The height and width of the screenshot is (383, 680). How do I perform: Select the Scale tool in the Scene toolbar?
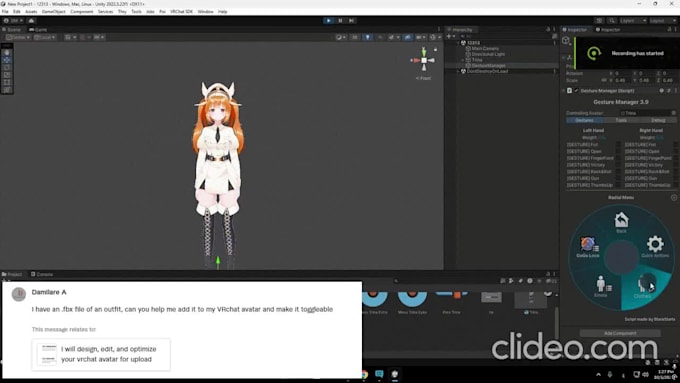[x=7, y=75]
